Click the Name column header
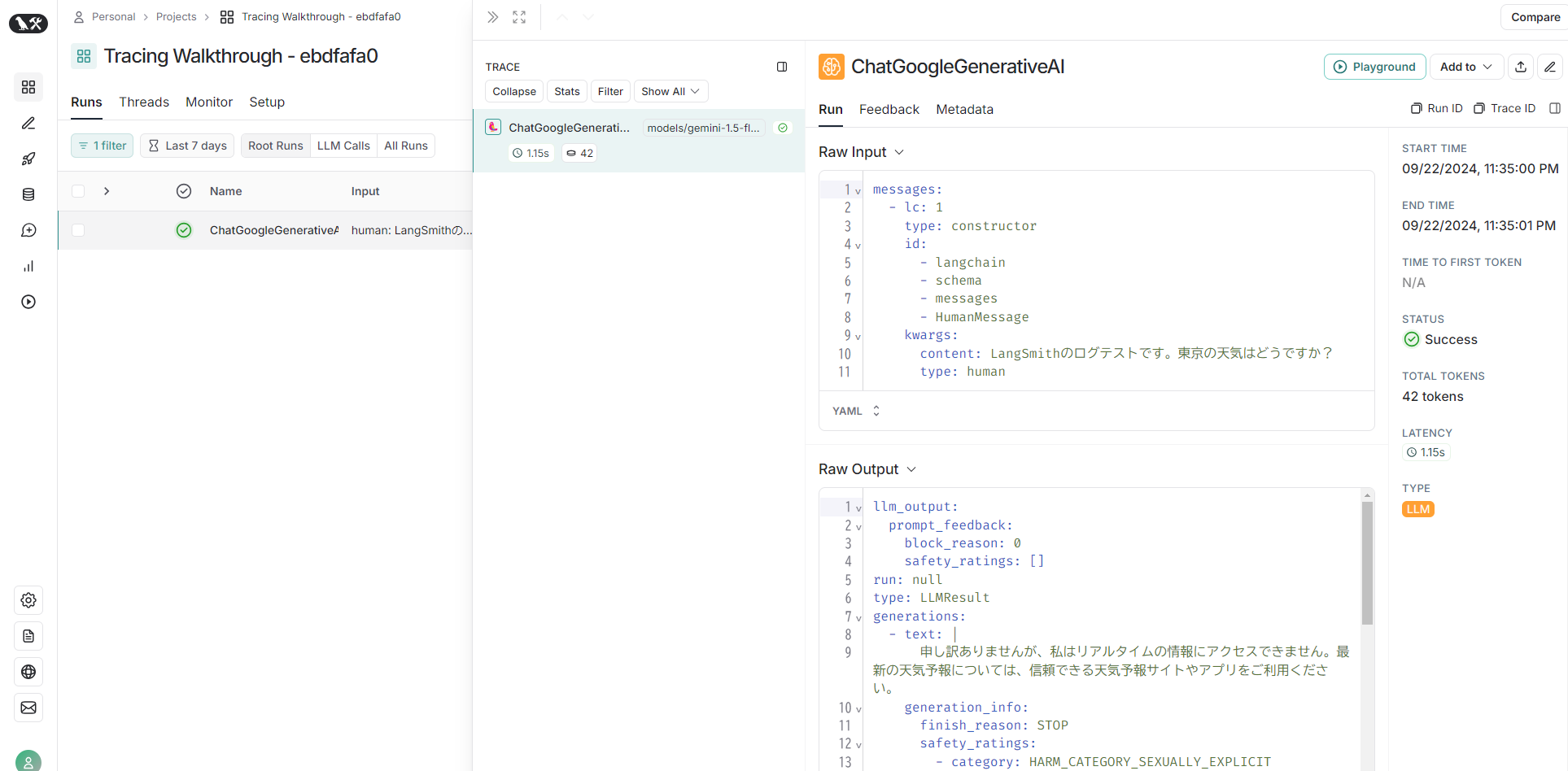Viewport: 1568px width, 771px height. [x=226, y=191]
